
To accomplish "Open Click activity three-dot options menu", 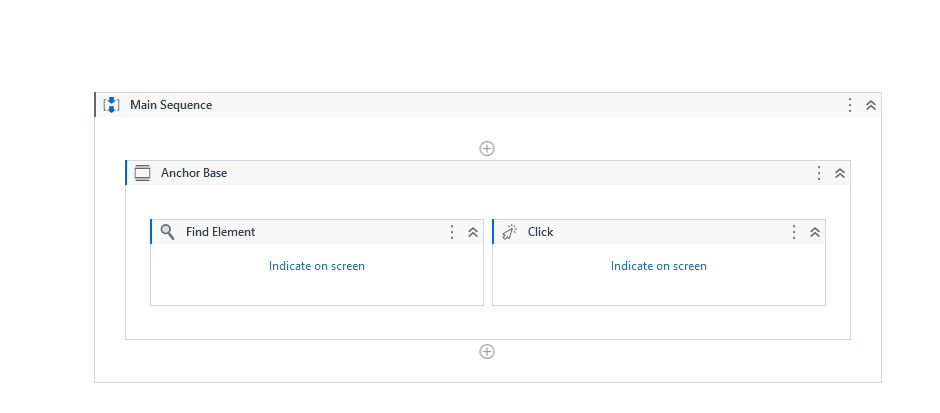I will [x=794, y=232].
